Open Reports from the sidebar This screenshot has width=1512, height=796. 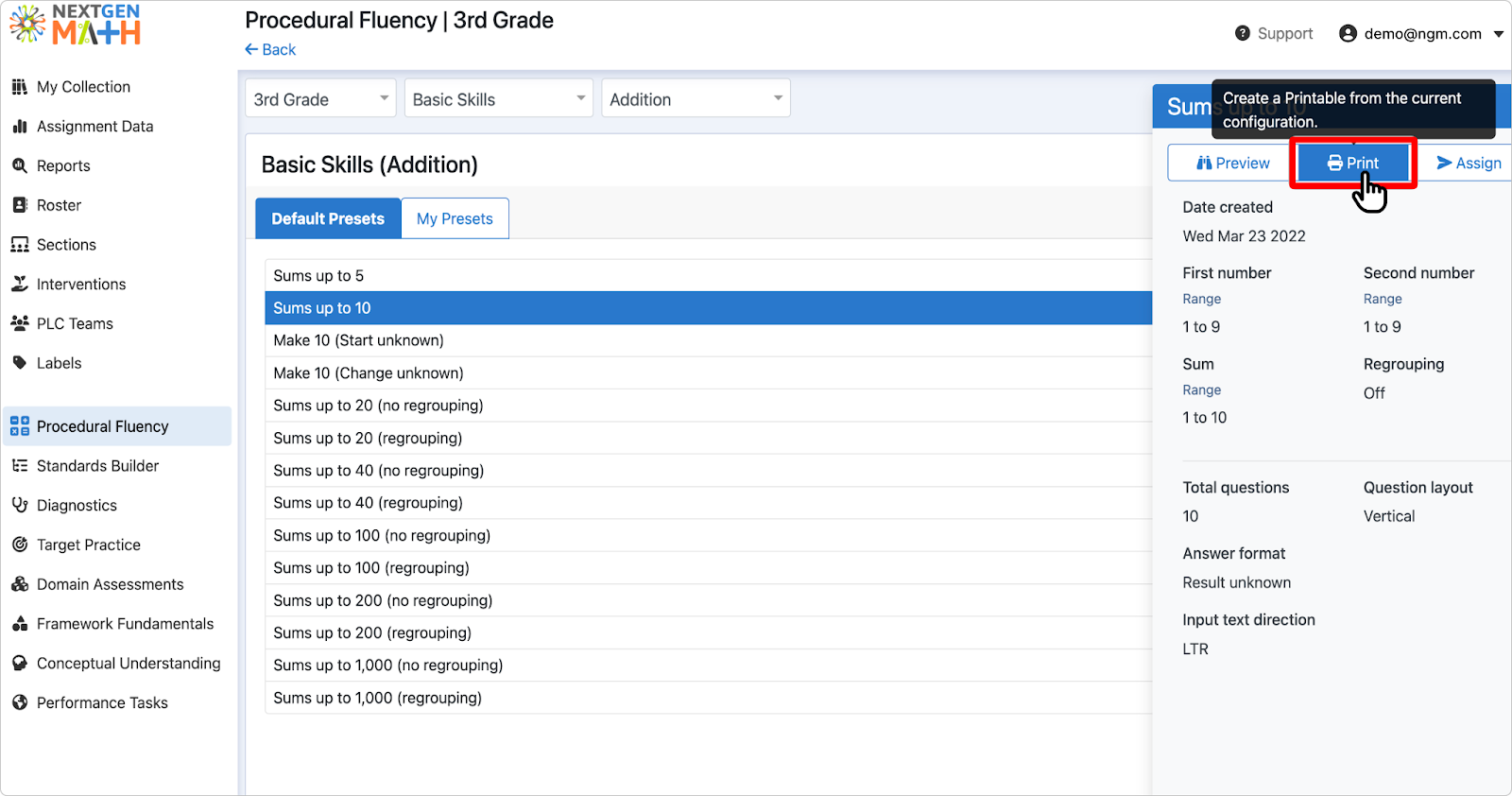click(x=119, y=165)
